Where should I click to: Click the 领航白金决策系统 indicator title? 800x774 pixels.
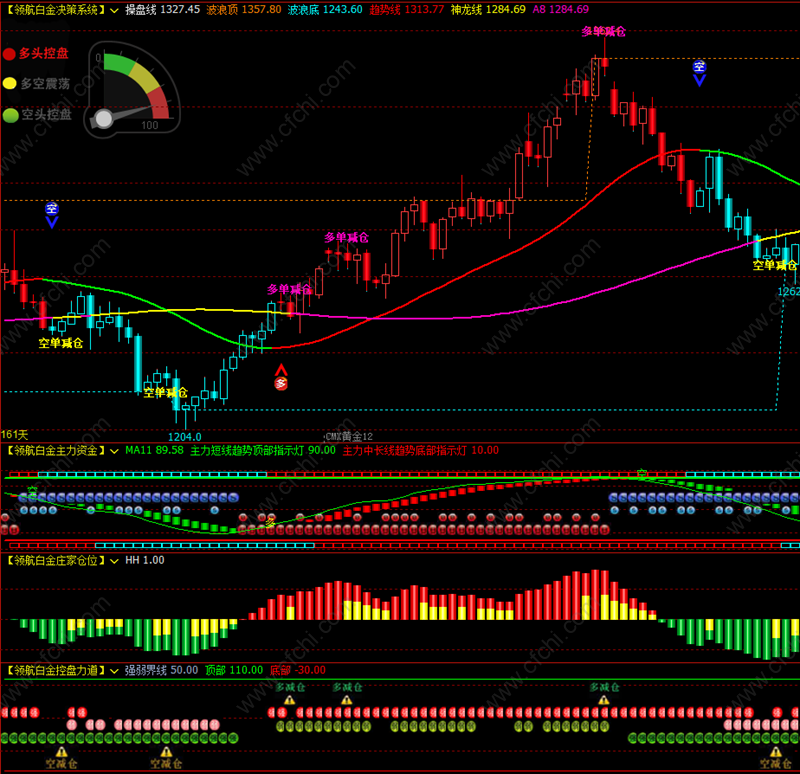(x=56, y=10)
